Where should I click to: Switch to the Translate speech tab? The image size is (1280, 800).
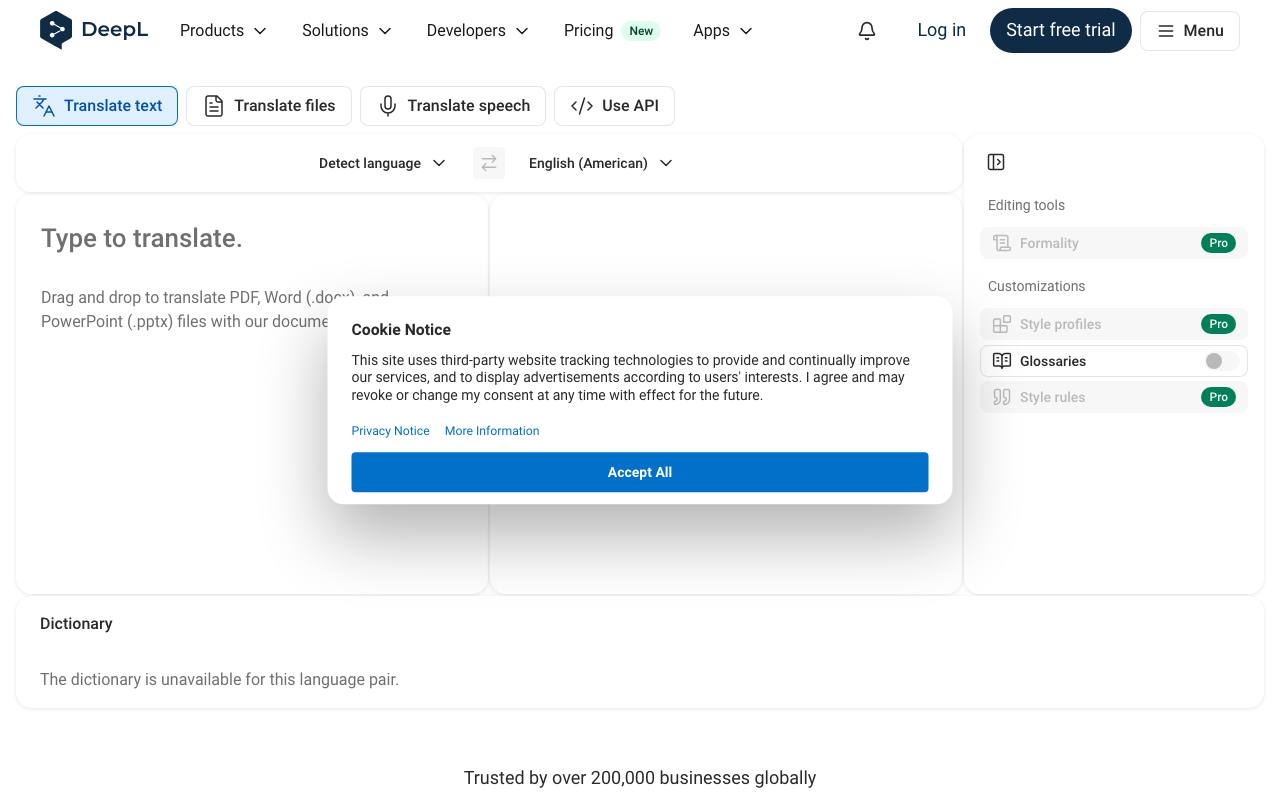point(453,106)
